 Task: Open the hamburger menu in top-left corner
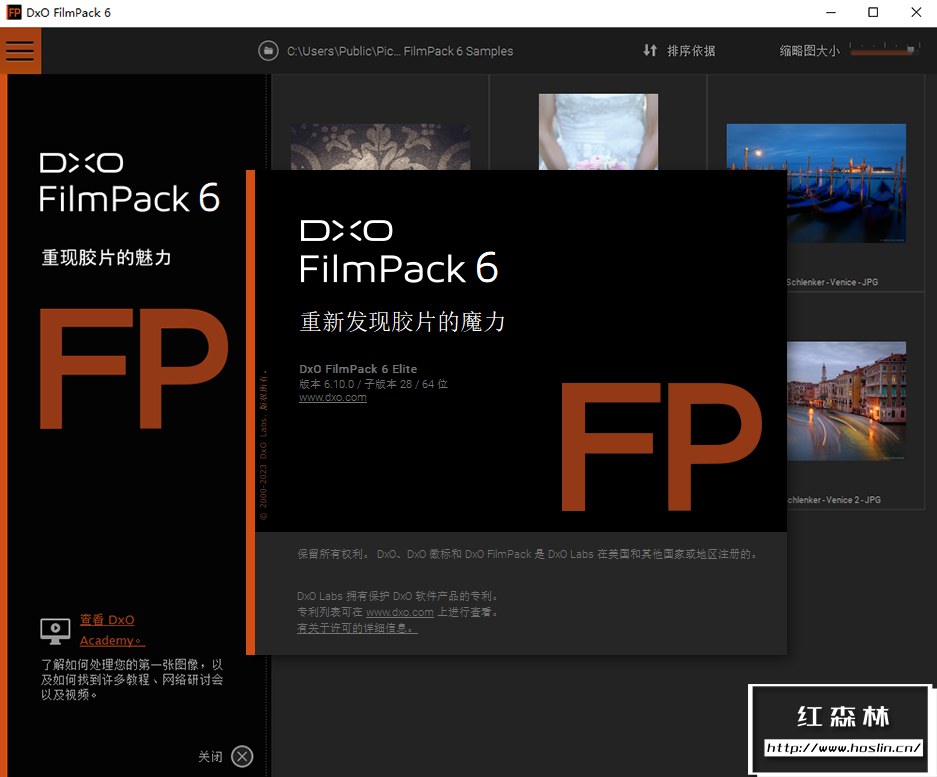click(20, 50)
